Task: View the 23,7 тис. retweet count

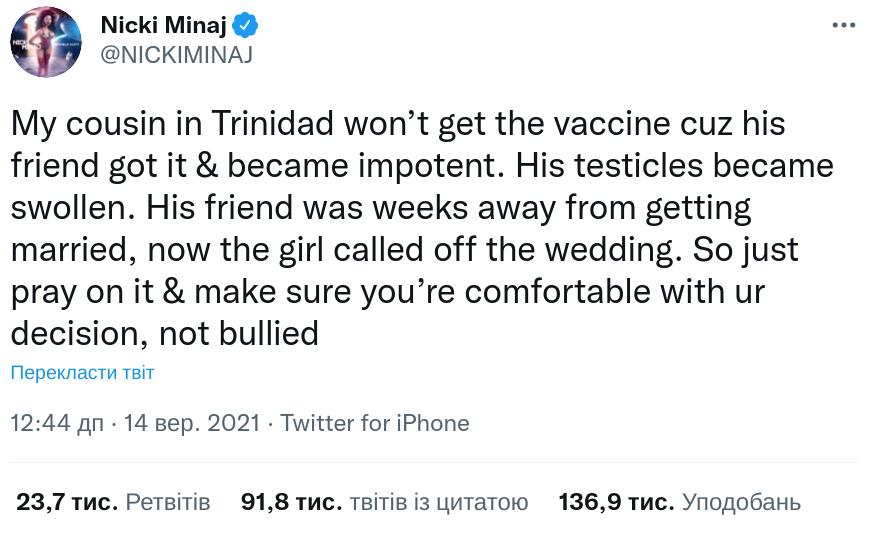Action: 66,501
